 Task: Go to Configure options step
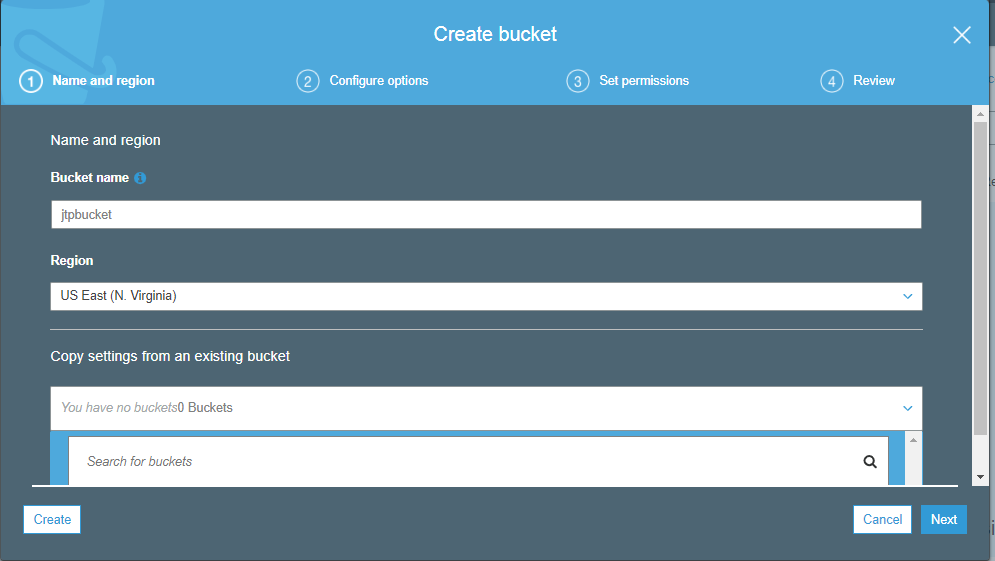pyautogui.click(x=378, y=81)
